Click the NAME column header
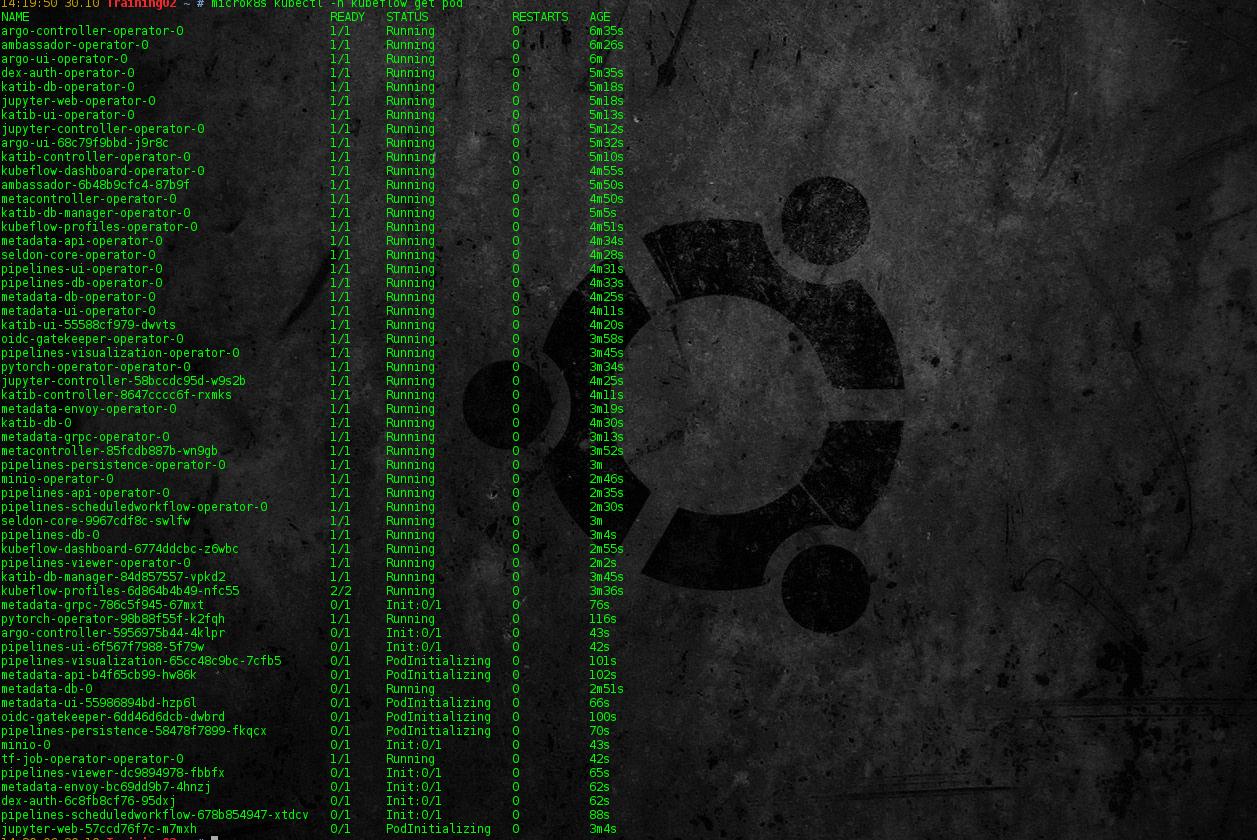This screenshot has height=840, width=1257. click(15, 17)
